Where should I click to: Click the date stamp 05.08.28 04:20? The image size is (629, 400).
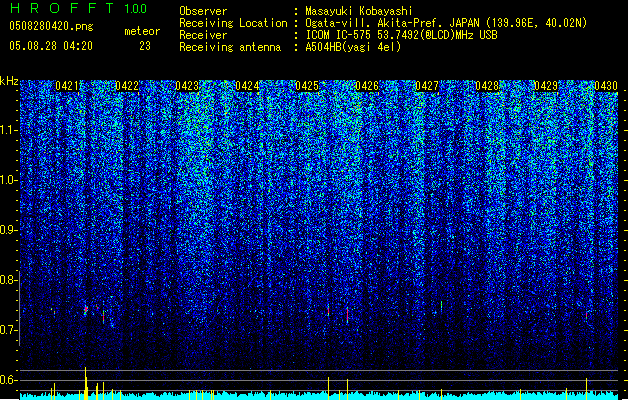tap(51, 46)
